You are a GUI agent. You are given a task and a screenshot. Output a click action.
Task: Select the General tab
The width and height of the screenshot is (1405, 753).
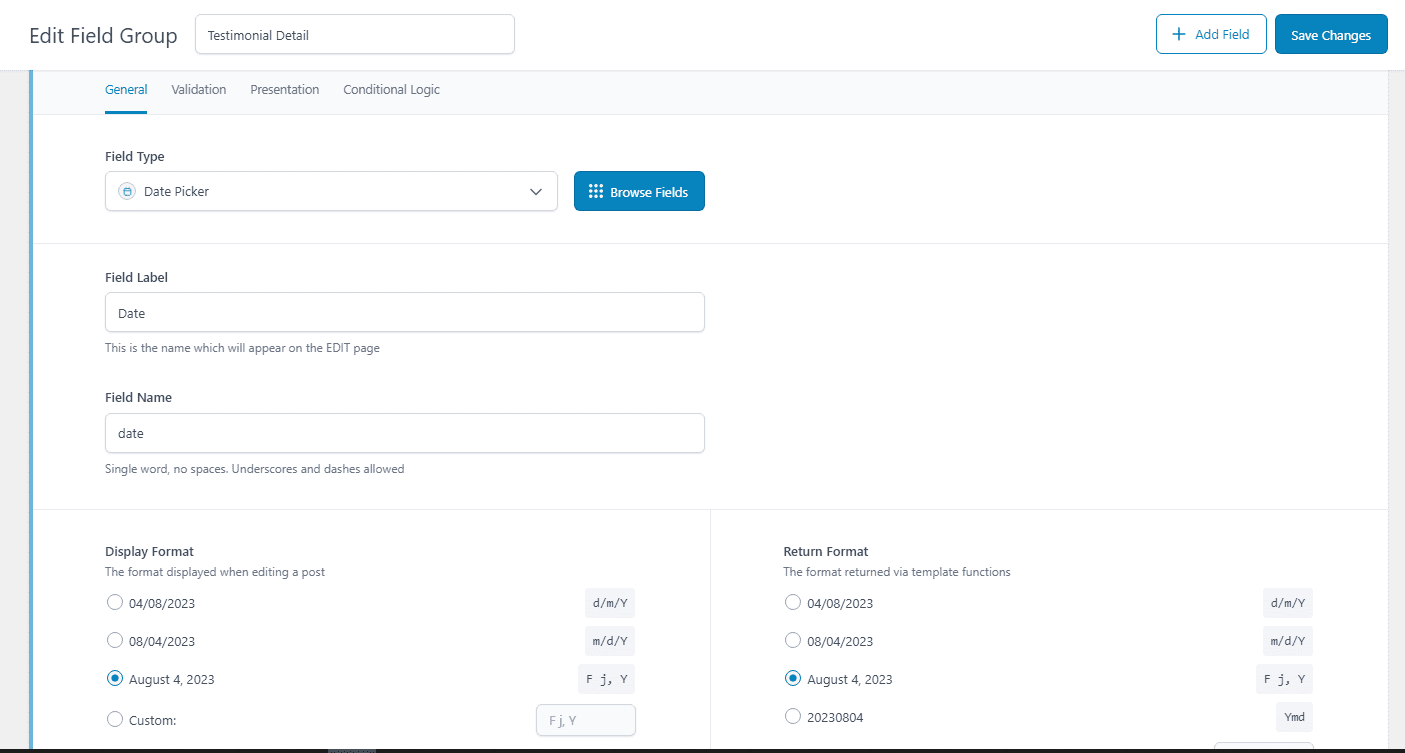(126, 90)
